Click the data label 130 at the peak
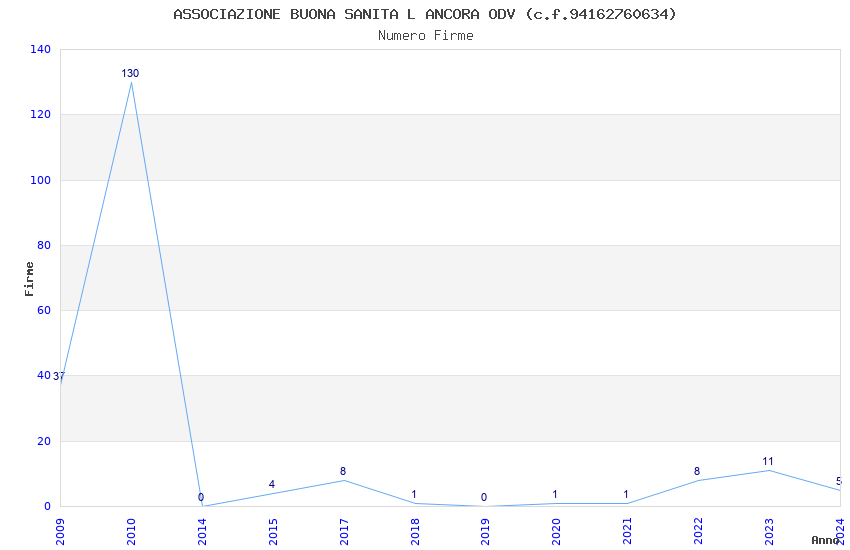 (x=130, y=73)
